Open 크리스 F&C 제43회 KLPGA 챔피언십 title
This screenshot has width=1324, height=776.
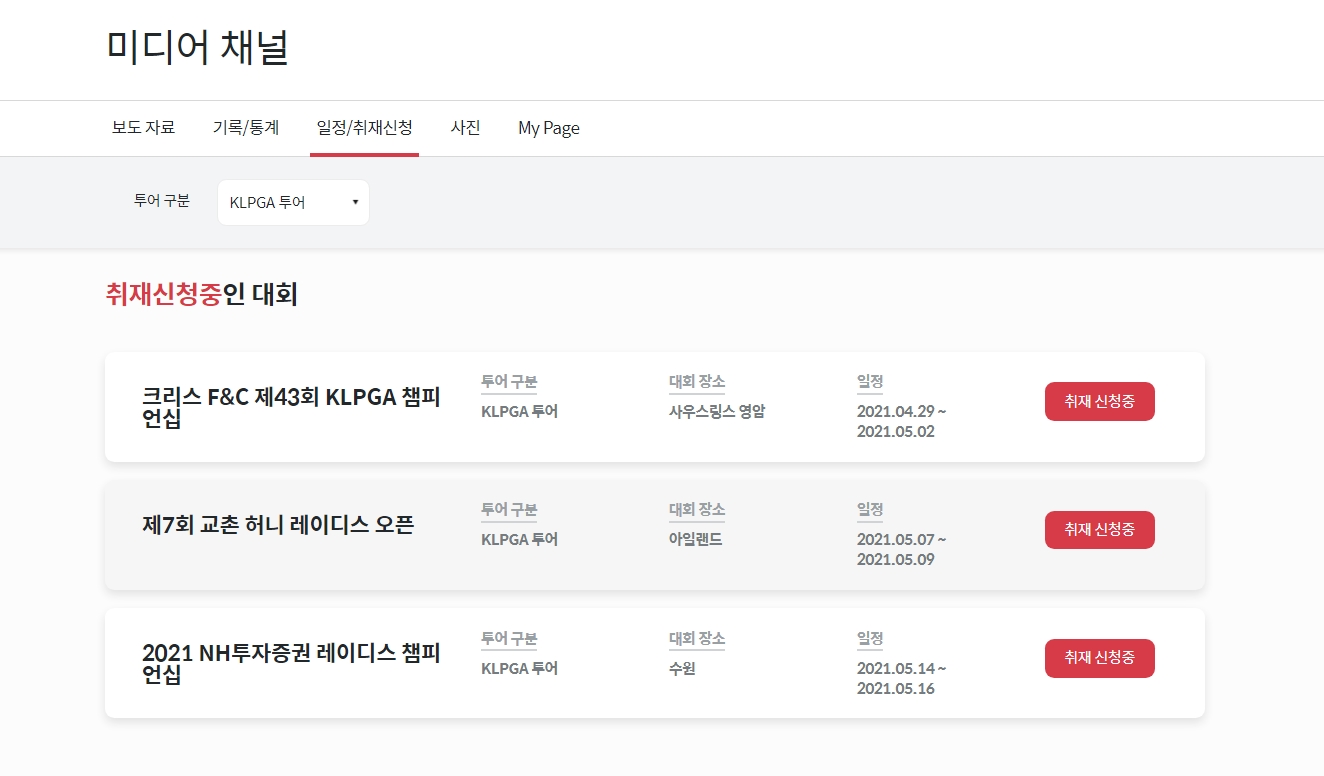291,407
